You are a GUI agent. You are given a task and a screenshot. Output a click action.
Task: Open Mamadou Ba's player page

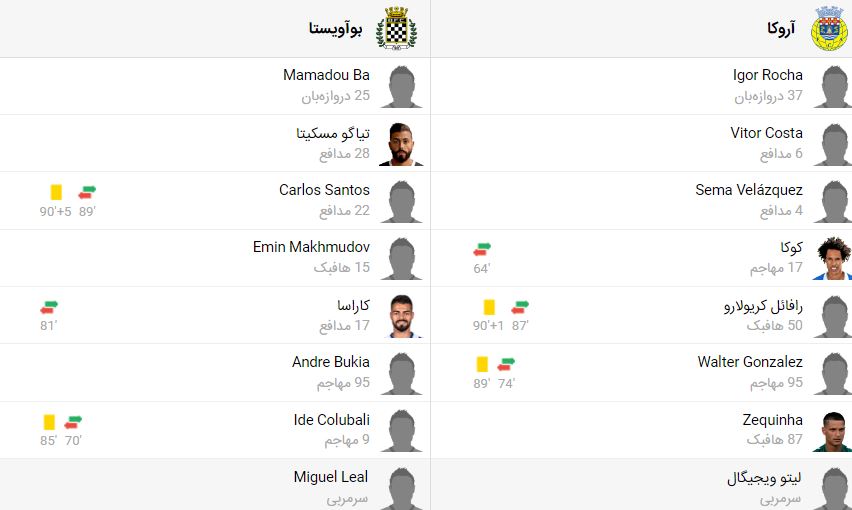click(x=326, y=75)
